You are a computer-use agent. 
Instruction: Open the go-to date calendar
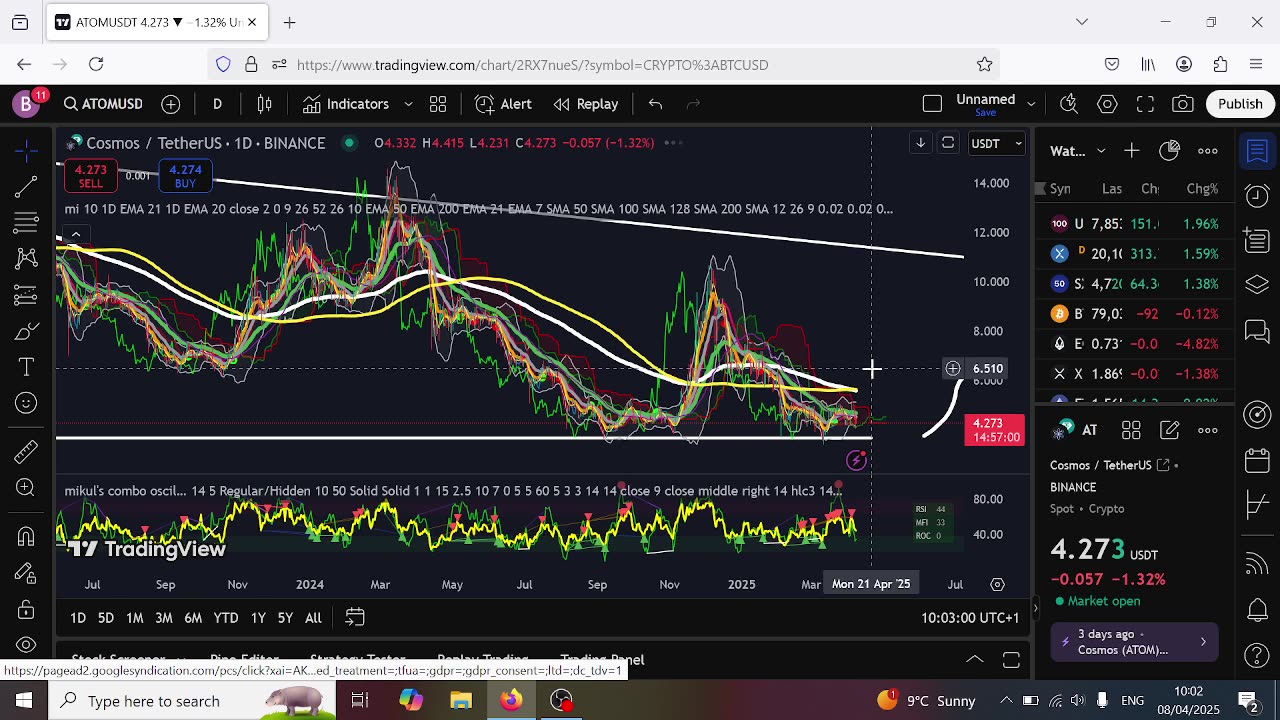(354, 618)
